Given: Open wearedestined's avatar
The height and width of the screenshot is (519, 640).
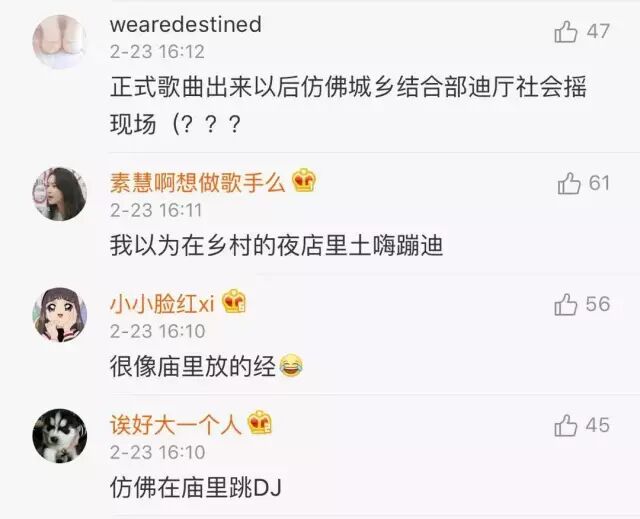Looking at the screenshot, I should point(60,42).
